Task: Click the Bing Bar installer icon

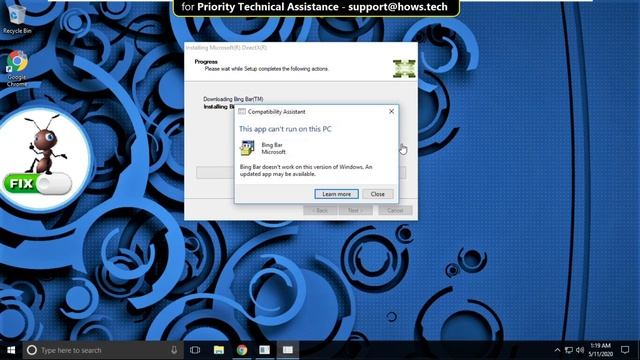Action: (247, 148)
